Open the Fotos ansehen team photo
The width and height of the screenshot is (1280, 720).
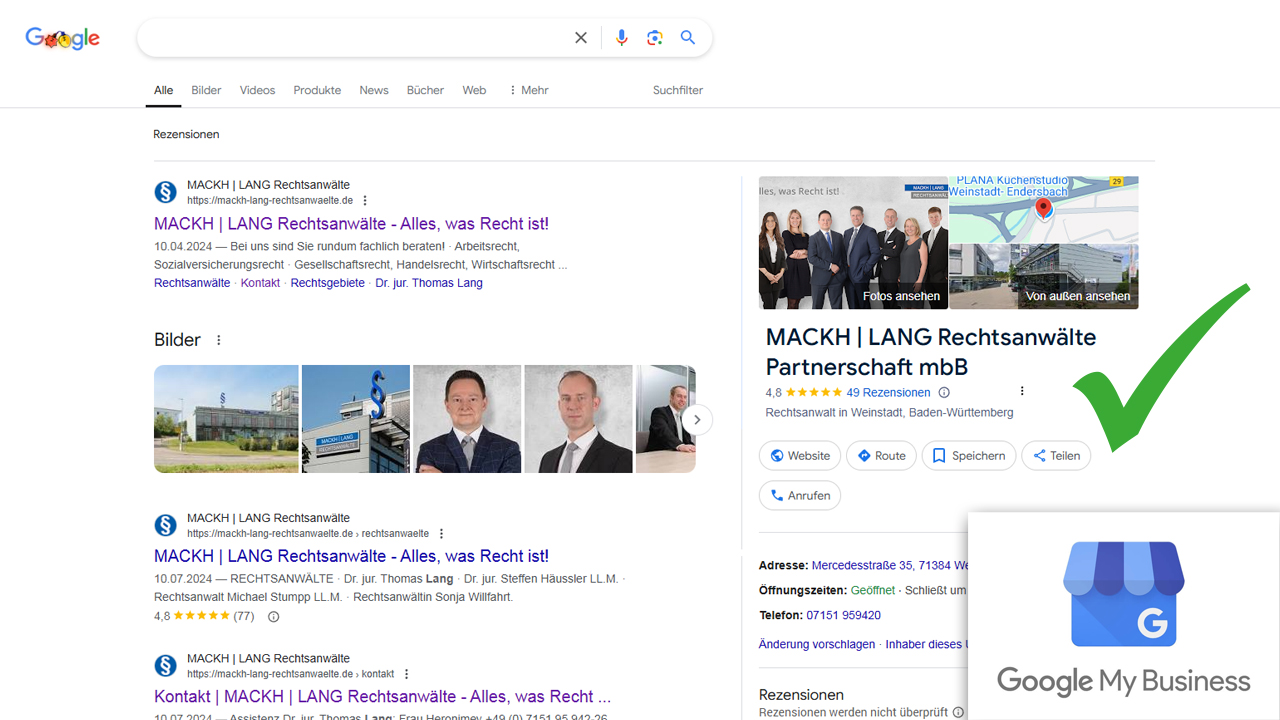coord(853,243)
